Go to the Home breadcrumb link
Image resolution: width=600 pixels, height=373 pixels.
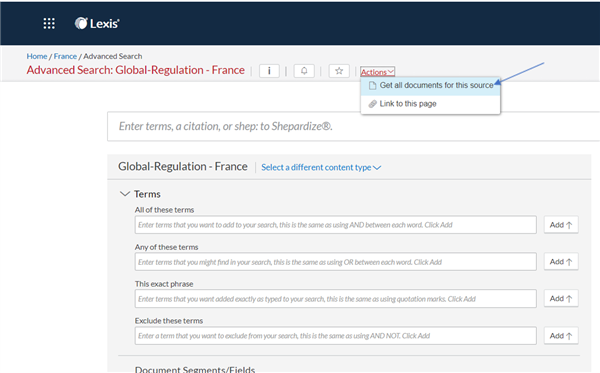37,56
